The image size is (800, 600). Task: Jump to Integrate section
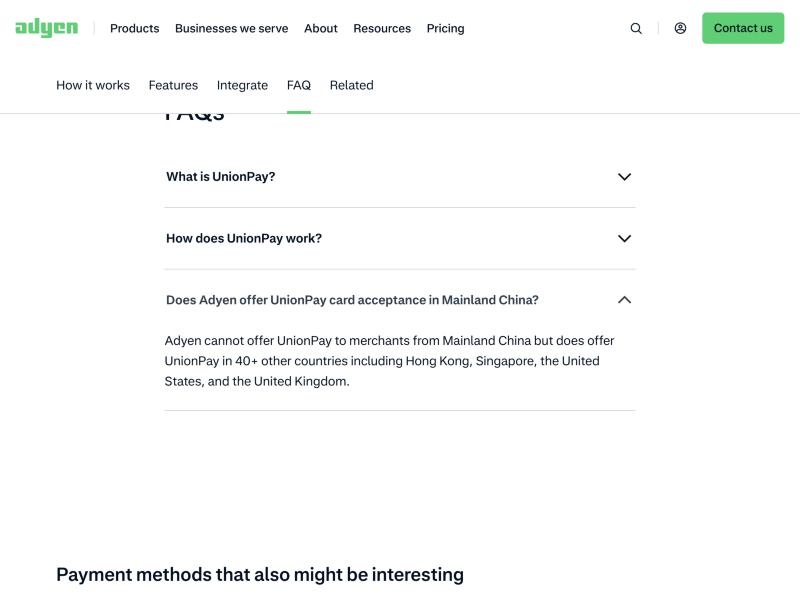pyautogui.click(x=242, y=85)
